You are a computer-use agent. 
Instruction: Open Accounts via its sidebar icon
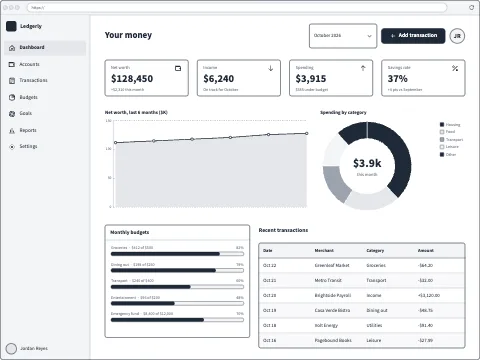pos(12,64)
